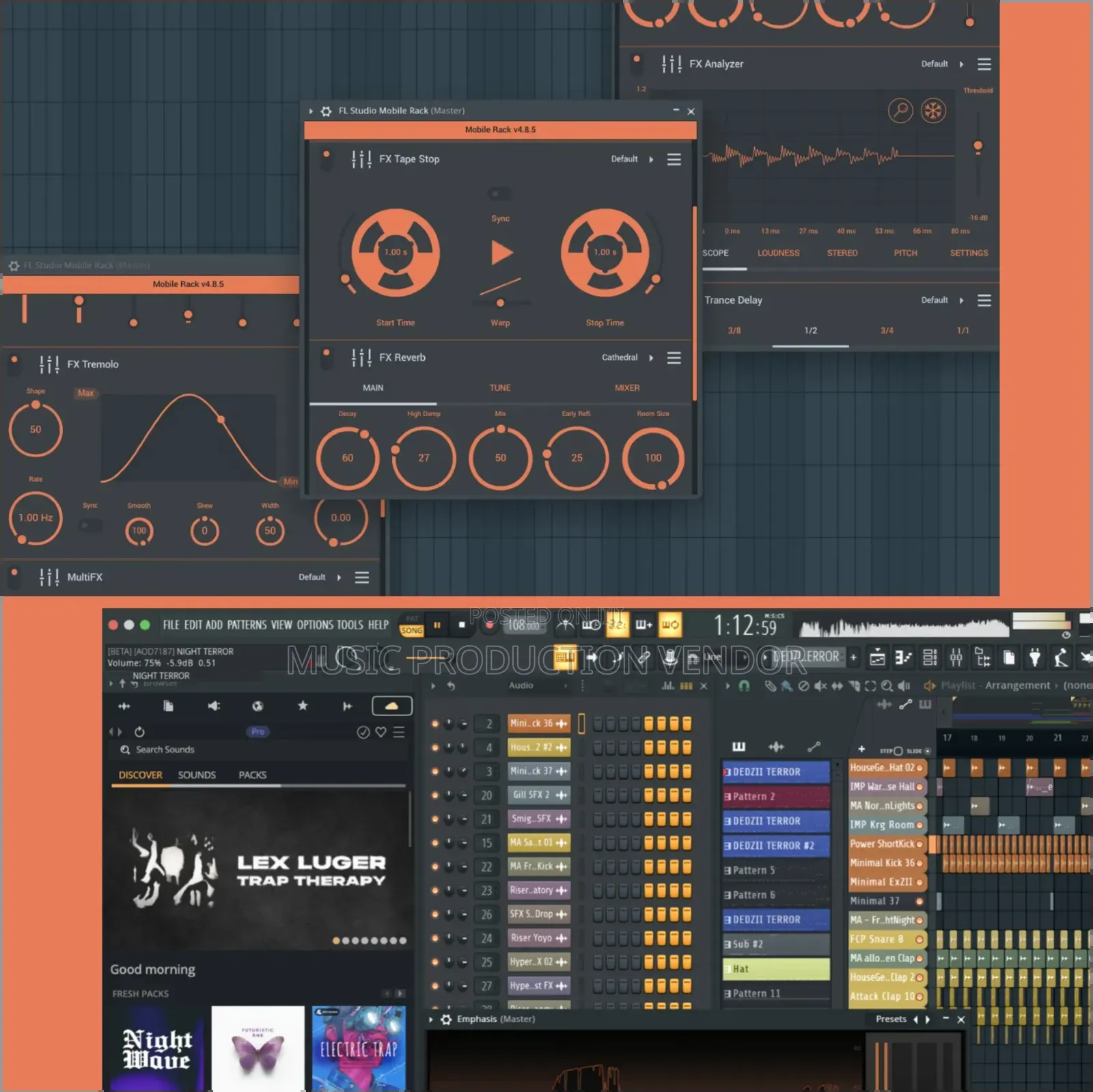Image resolution: width=1093 pixels, height=1092 pixels.
Task: Open the FILE menu
Action: click(171, 625)
